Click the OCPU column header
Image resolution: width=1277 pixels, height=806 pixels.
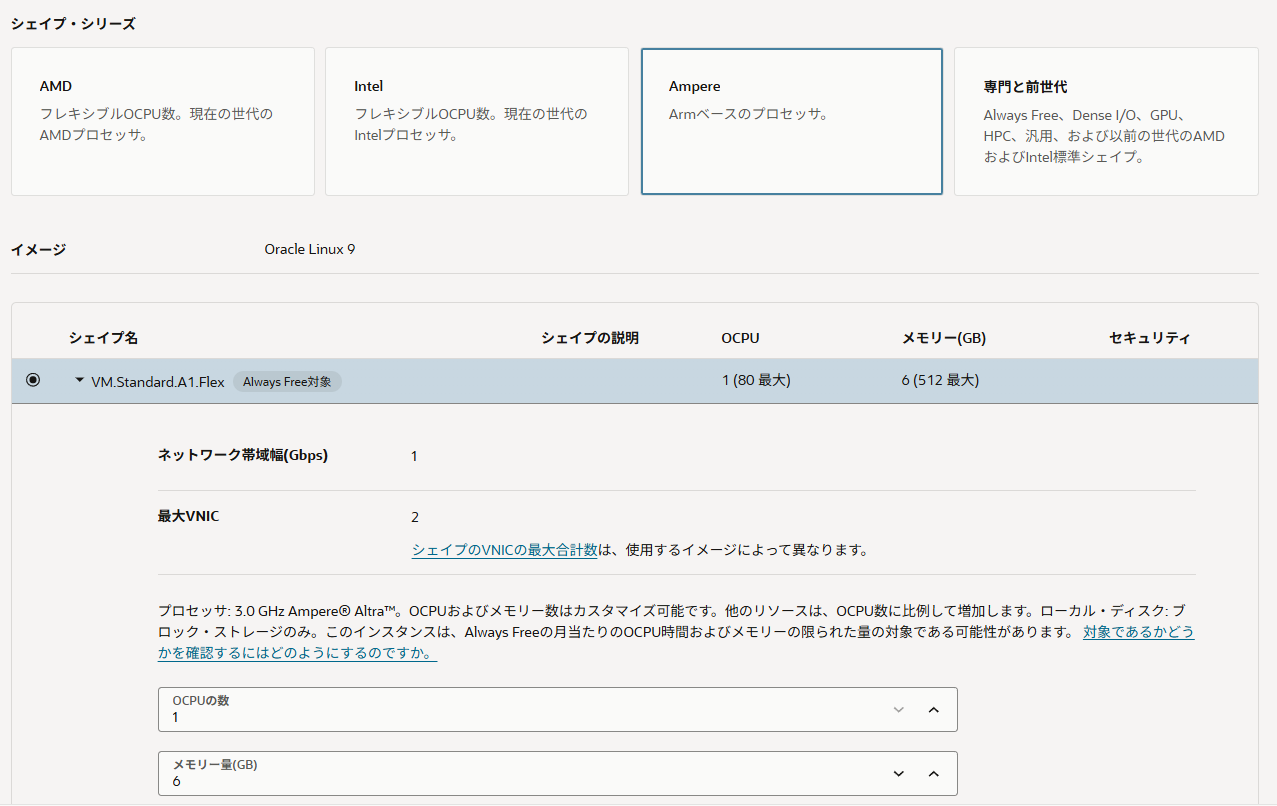point(741,338)
